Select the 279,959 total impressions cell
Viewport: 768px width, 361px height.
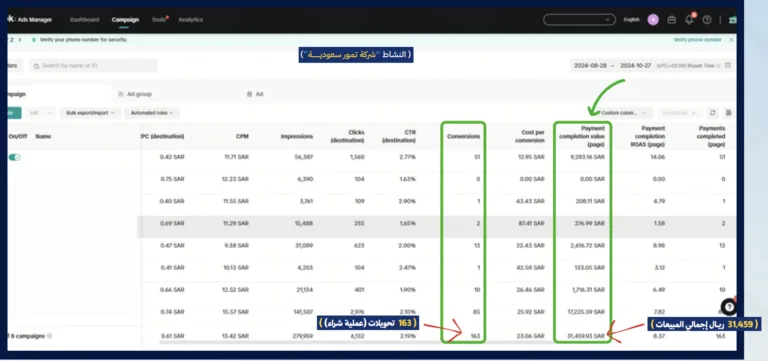[x=302, y=336]
